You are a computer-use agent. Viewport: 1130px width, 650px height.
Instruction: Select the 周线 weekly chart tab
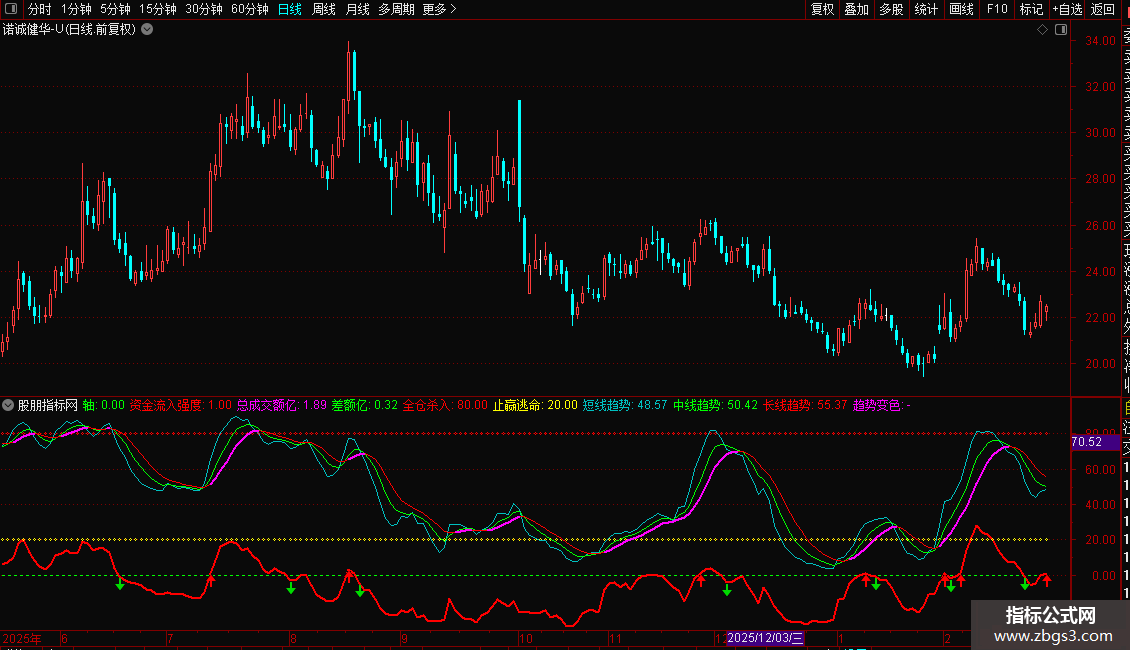click(324, 9)
